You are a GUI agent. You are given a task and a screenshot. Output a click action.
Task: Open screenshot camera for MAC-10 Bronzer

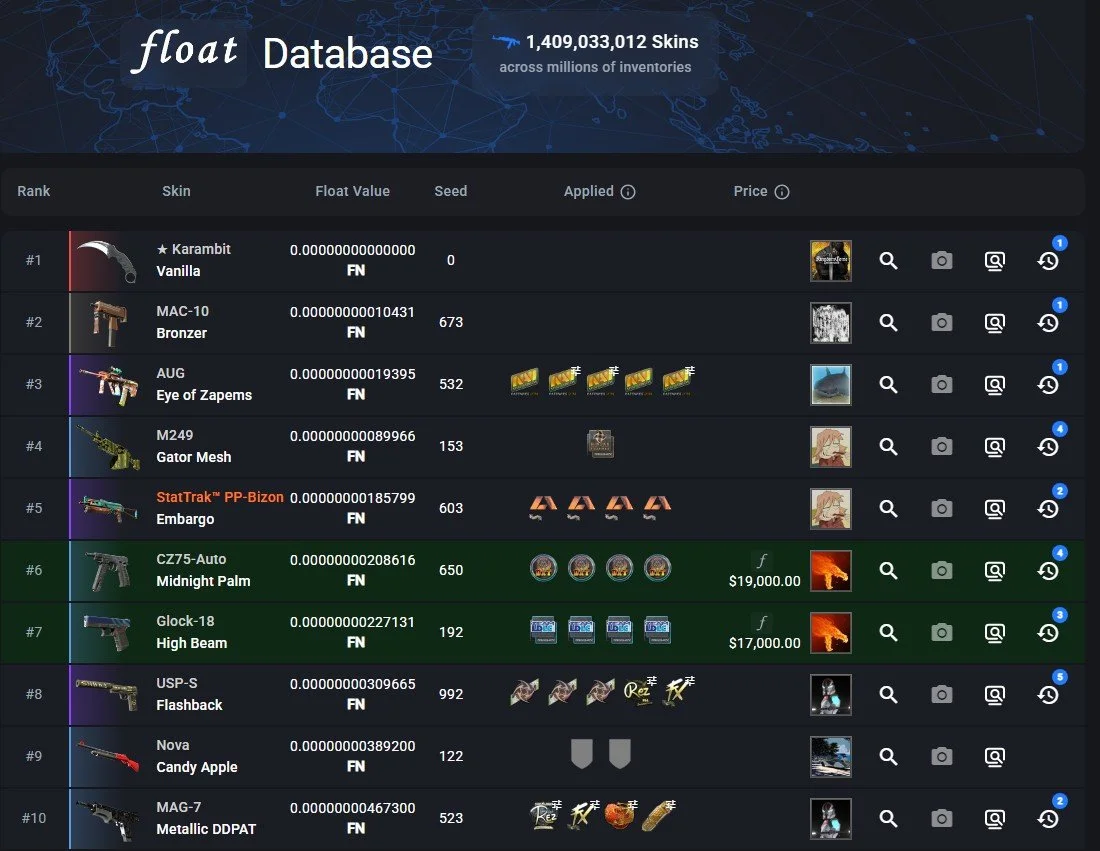[941, 323]
